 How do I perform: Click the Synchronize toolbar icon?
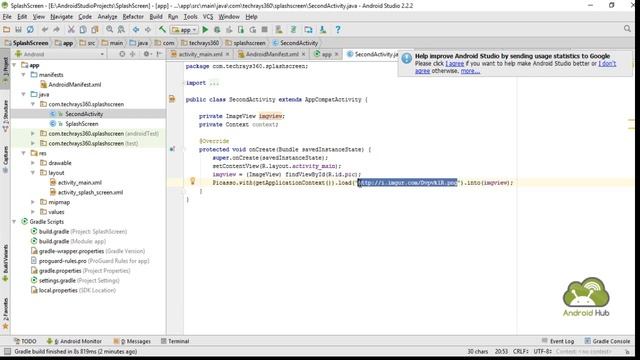[30, 29]
